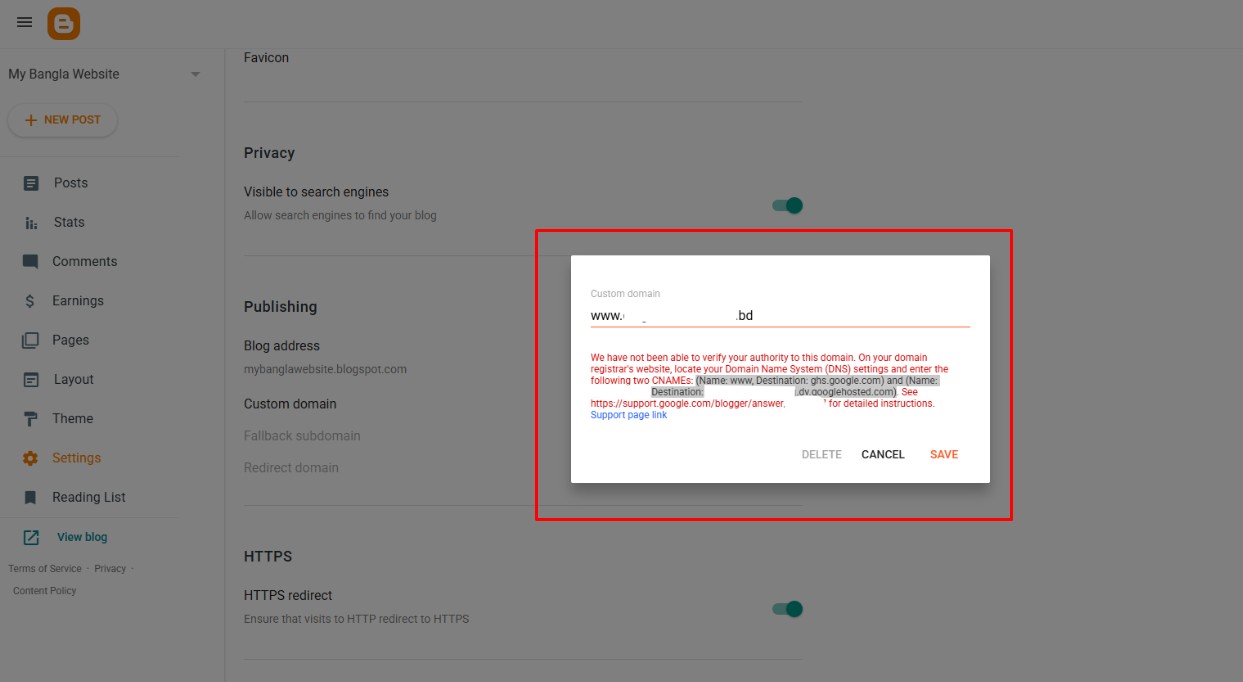
Task: Click the HTTPS redirect setting label
Action: click(x=288, y=595)
